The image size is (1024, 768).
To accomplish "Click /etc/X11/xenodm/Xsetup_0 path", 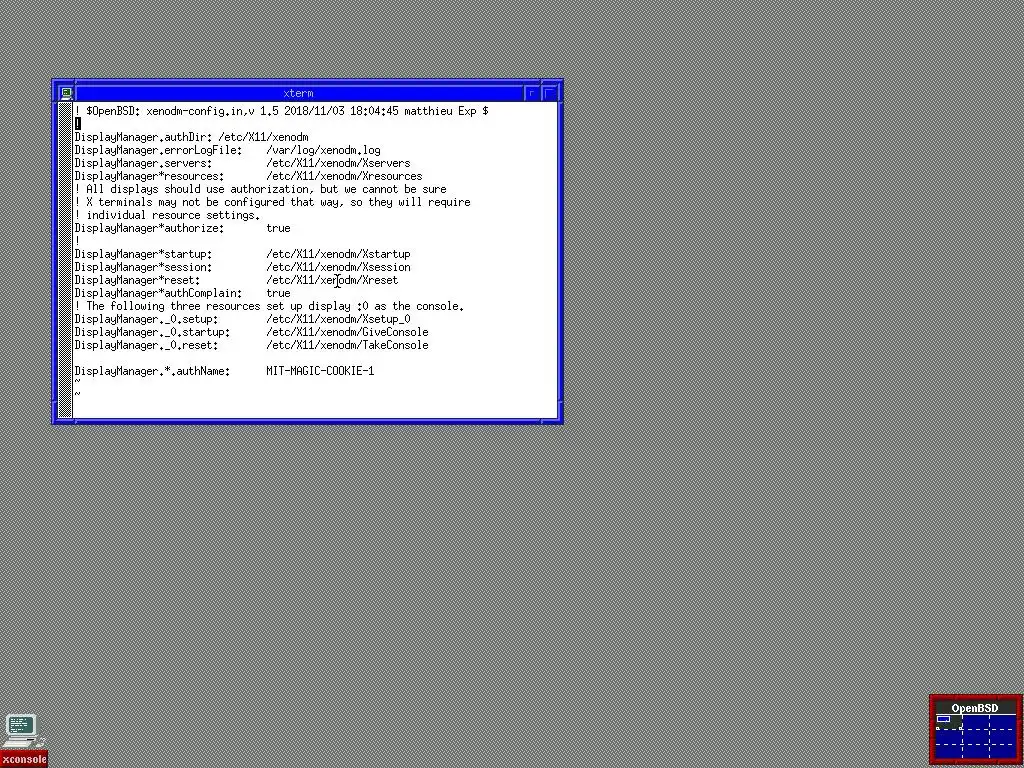I will coord(338,319).
